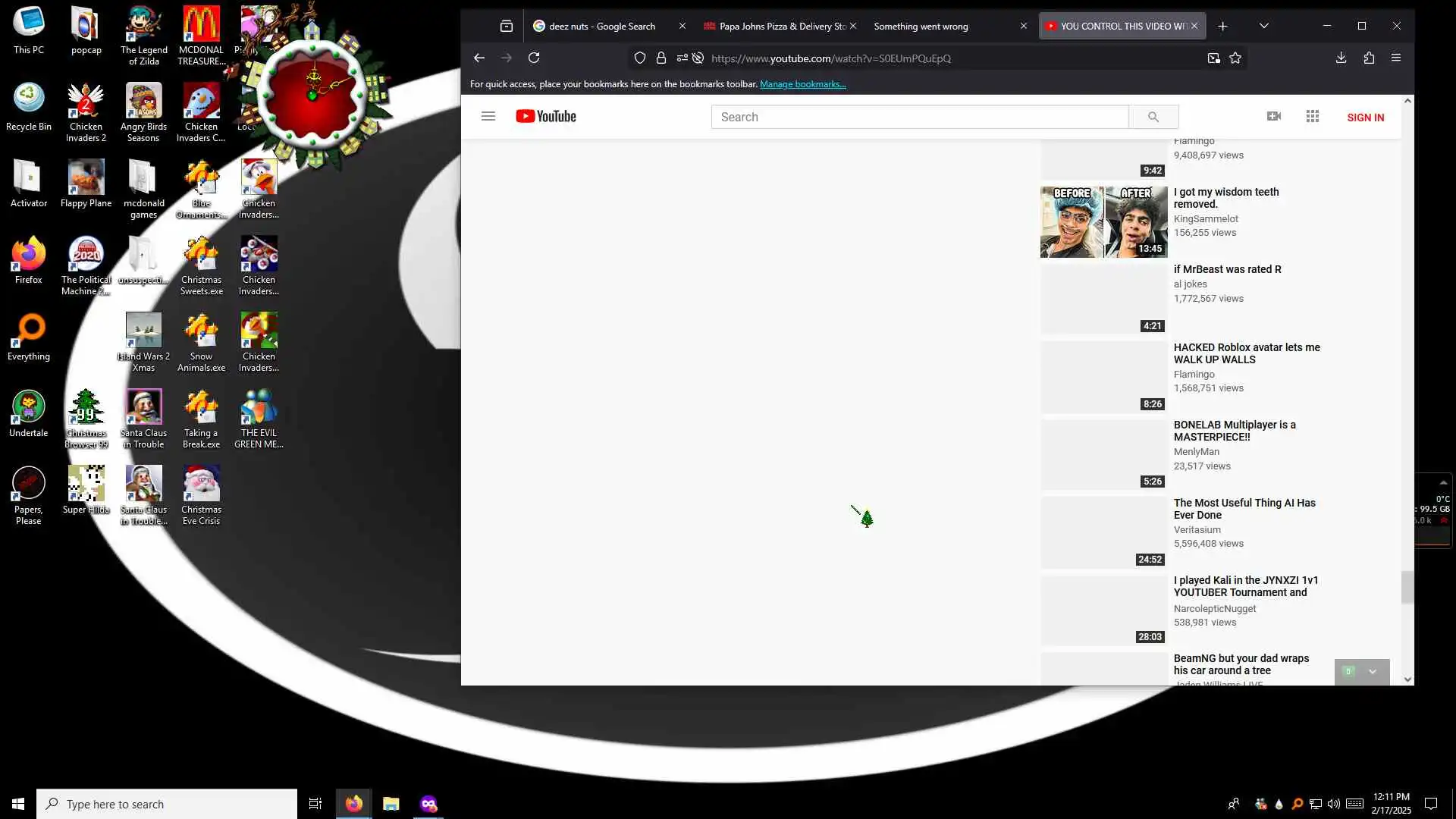Switch to deez nuts Google Search tab

[x=601, y=26]
